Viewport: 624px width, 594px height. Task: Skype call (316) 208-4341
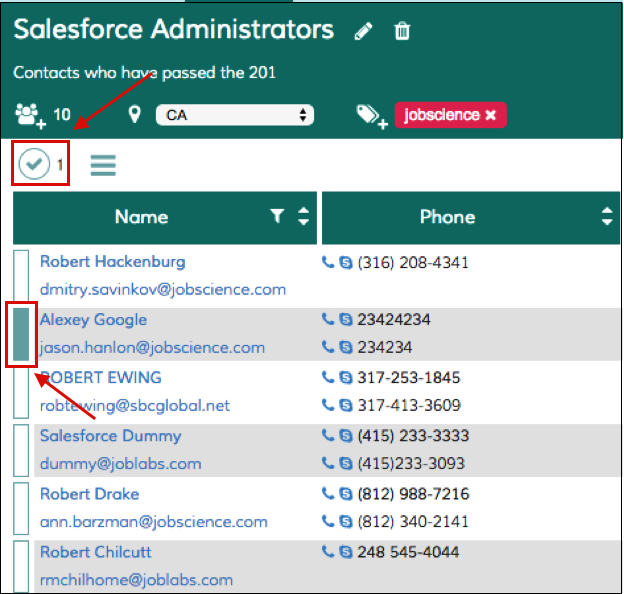click(x=345, y=263)
